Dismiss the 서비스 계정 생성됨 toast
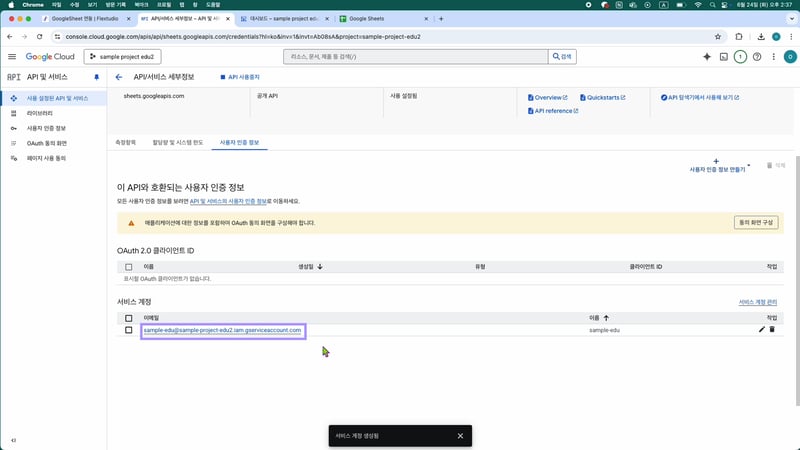This screenshot has height=450, width=800. click(460, 436)
